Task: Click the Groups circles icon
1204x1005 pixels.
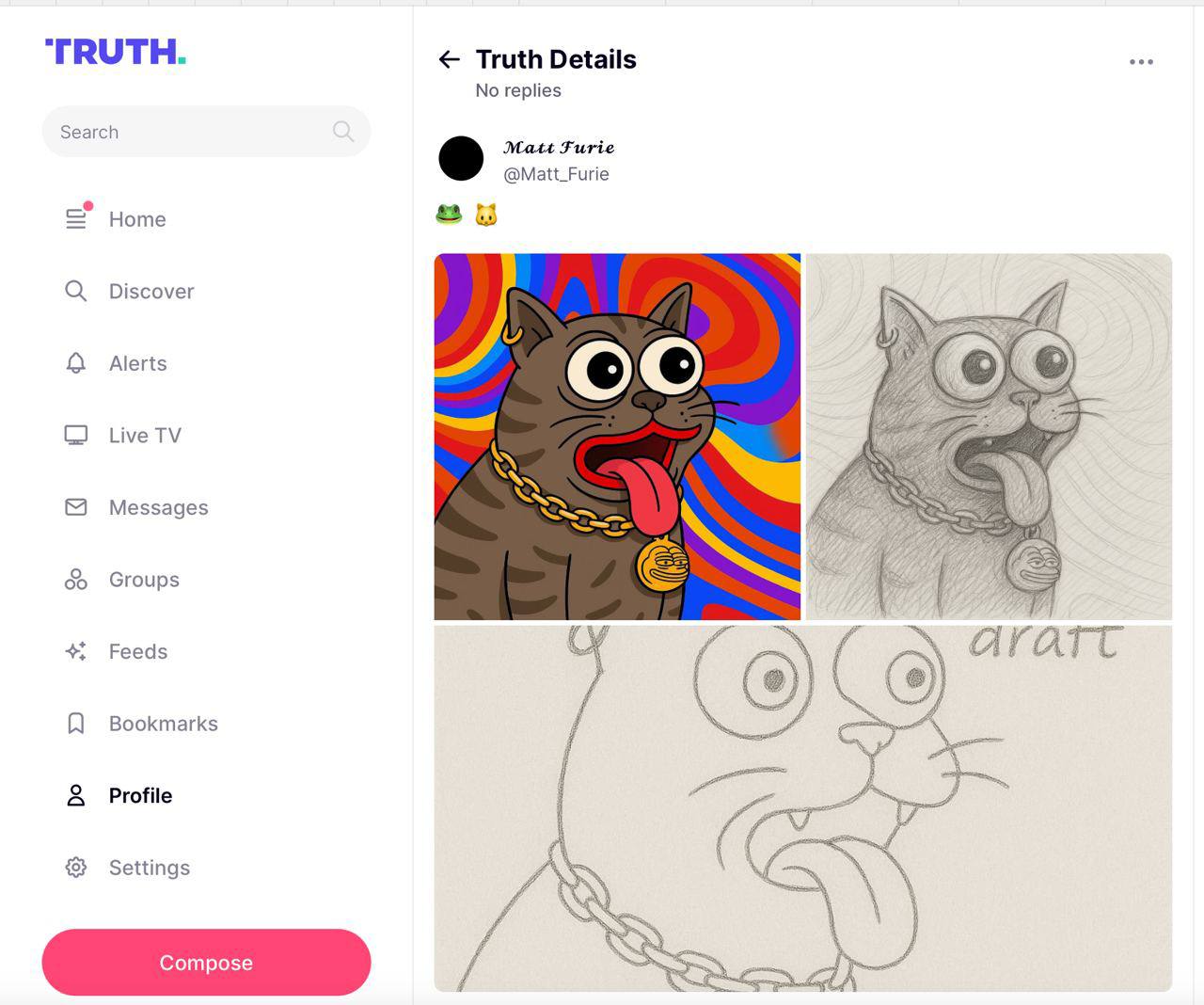Action: click(76, 579)
